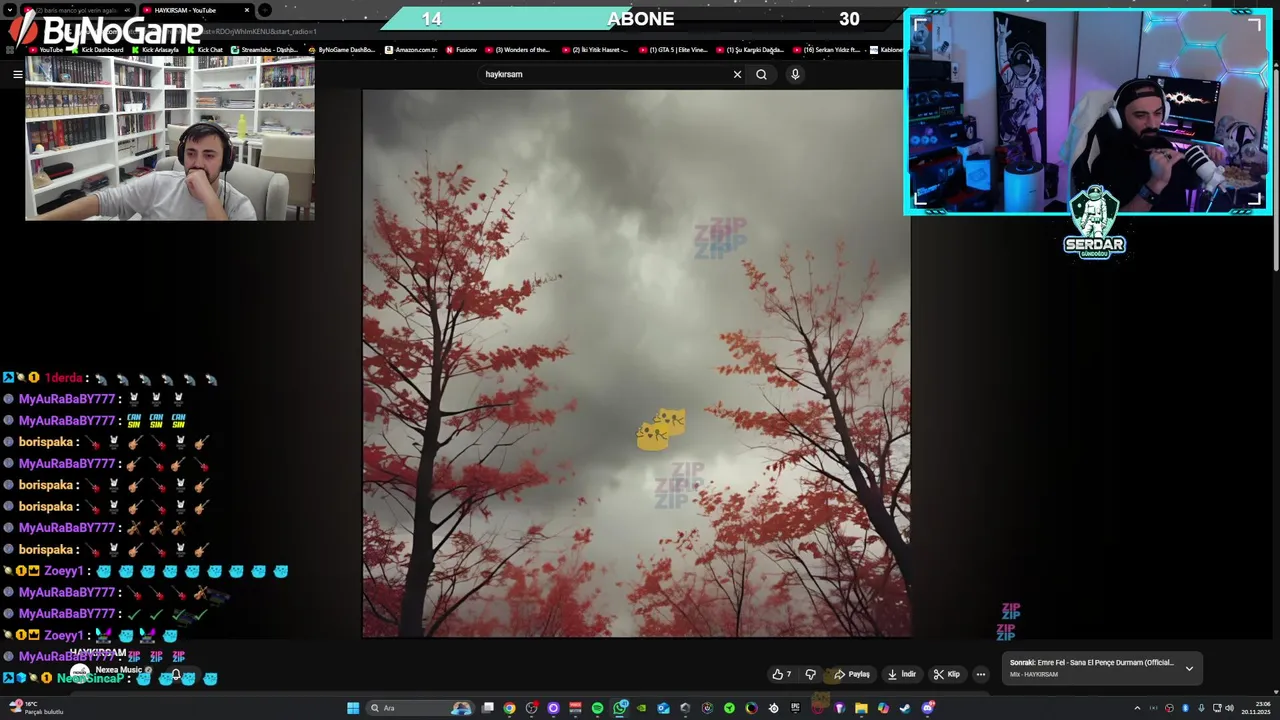Click the microphone tray icon
The image size is (1280, 720).
1201,708
